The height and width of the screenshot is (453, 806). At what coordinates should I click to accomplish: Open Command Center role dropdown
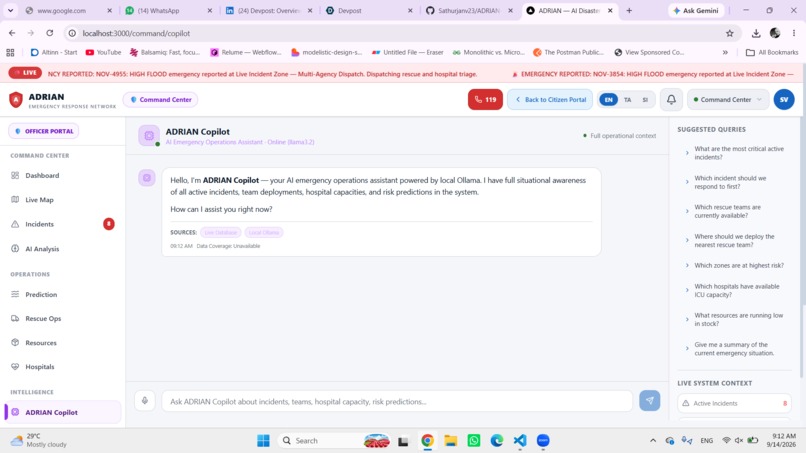pyautogui.click(x=728, y=99)
